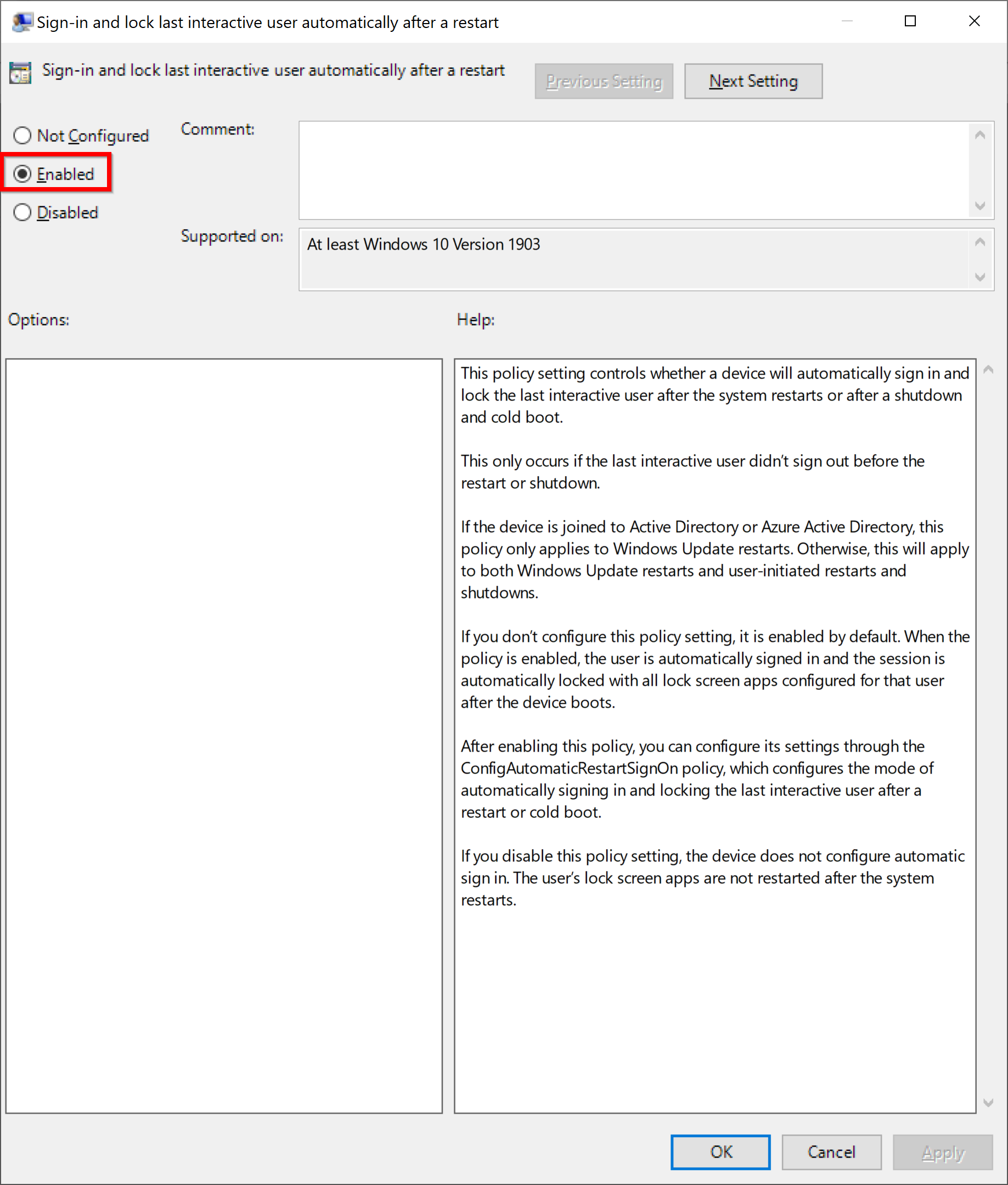Click inside the Comment text box
The image size is (1008, 1185).
(x=629, y=170)
